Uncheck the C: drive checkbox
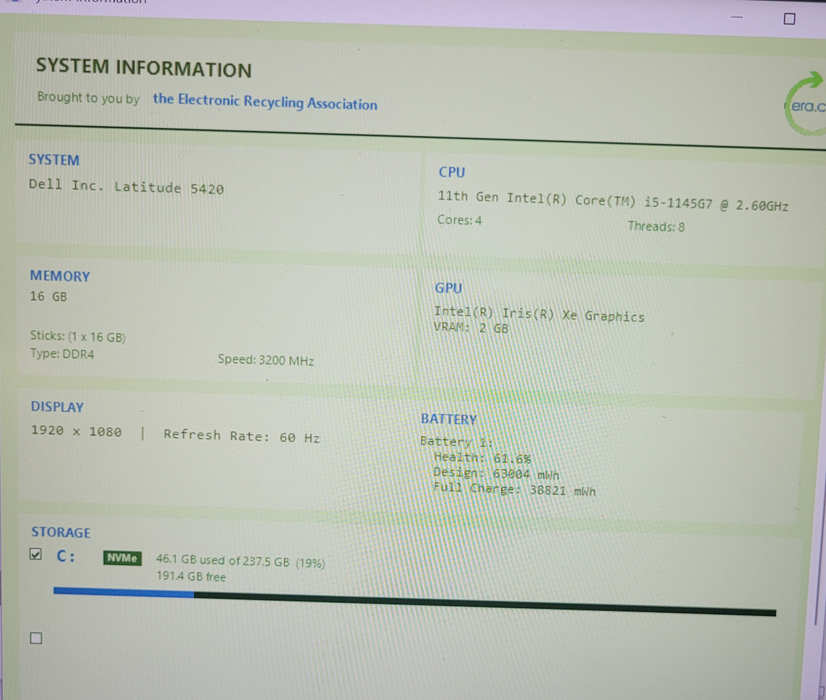Viewport: 826px width, 700px height. click(x=36, y=554)
